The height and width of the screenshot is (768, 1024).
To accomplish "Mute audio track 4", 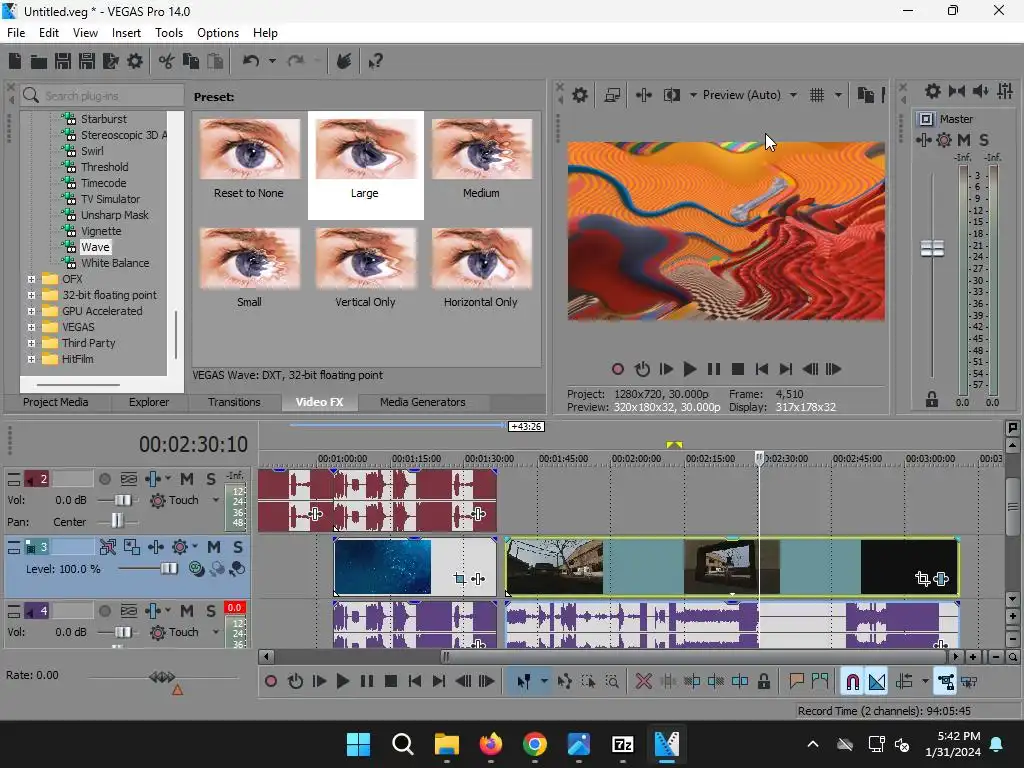I will click(187, 611).
